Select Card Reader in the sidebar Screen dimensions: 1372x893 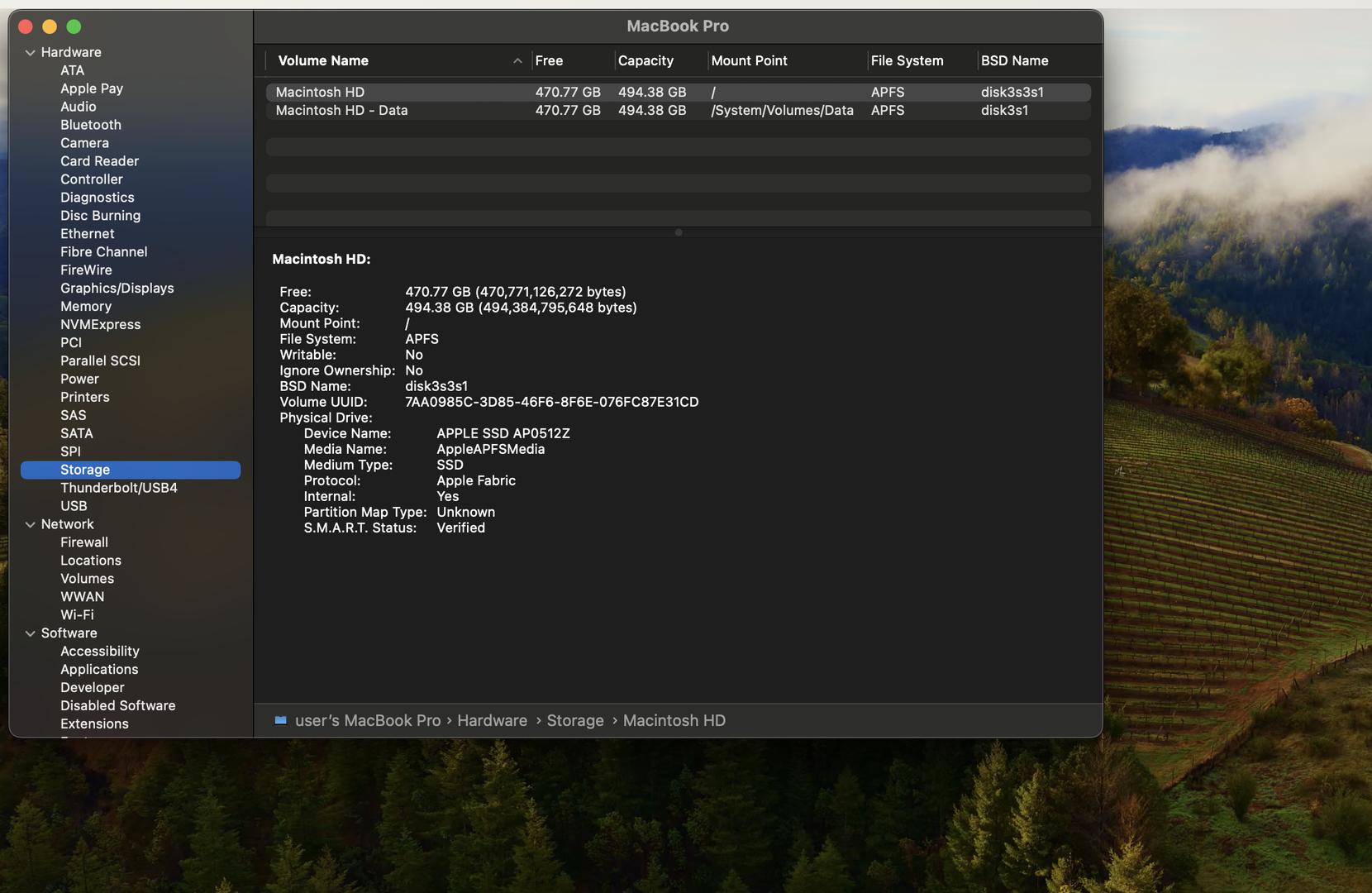[x=99, y=161]
